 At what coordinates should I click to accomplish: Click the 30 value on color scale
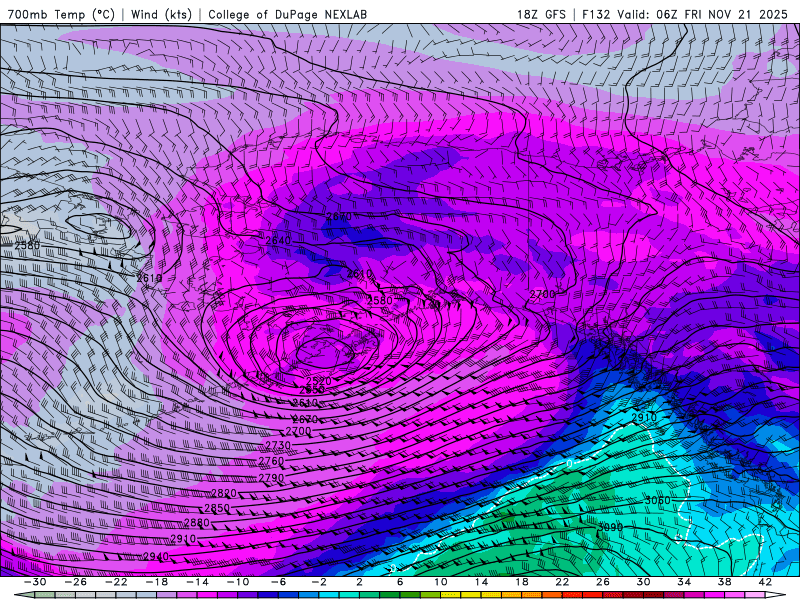pyautogui.click(x=643, y=582)
